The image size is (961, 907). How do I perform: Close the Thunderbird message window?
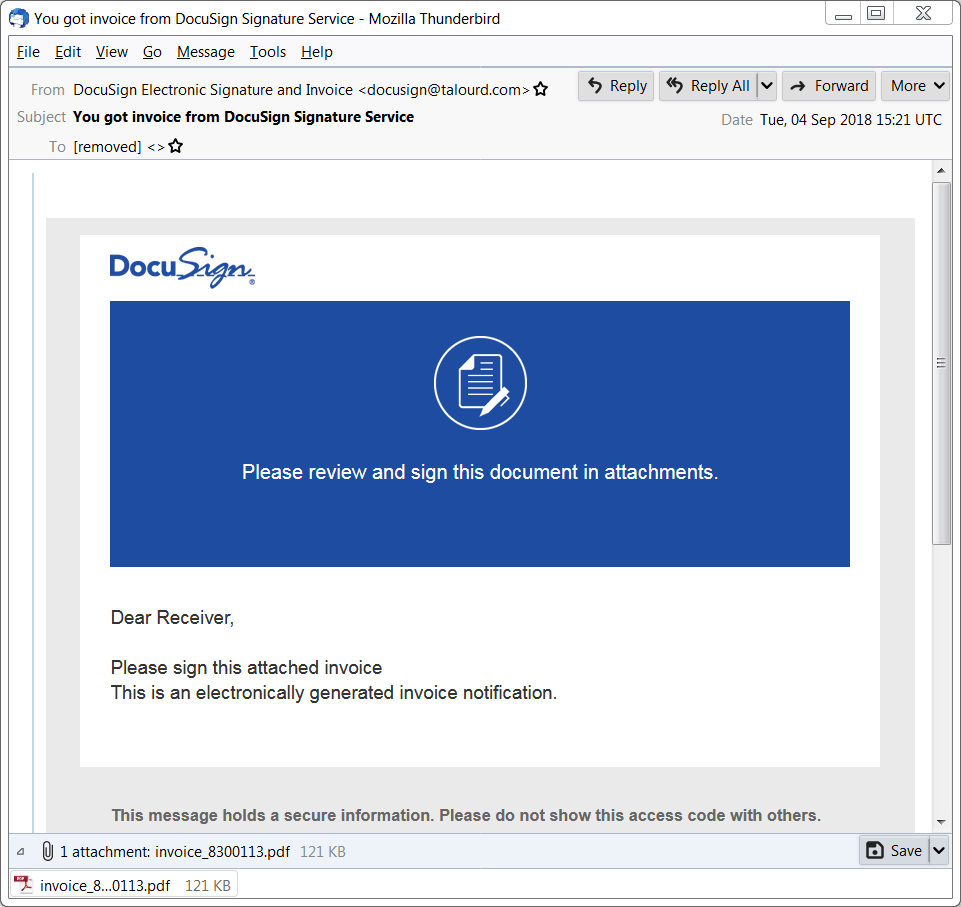[923, 13]
